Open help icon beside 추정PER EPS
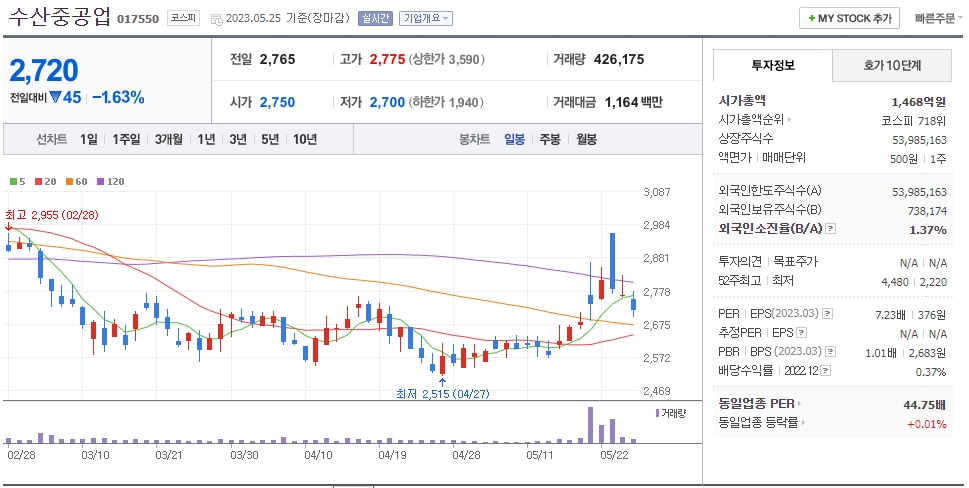 802,333
